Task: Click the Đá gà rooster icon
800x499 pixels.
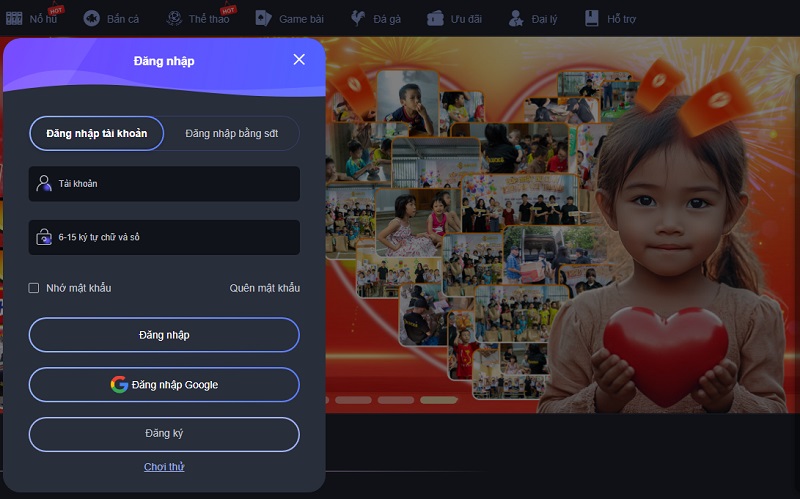Action: [x=357, y=18]
